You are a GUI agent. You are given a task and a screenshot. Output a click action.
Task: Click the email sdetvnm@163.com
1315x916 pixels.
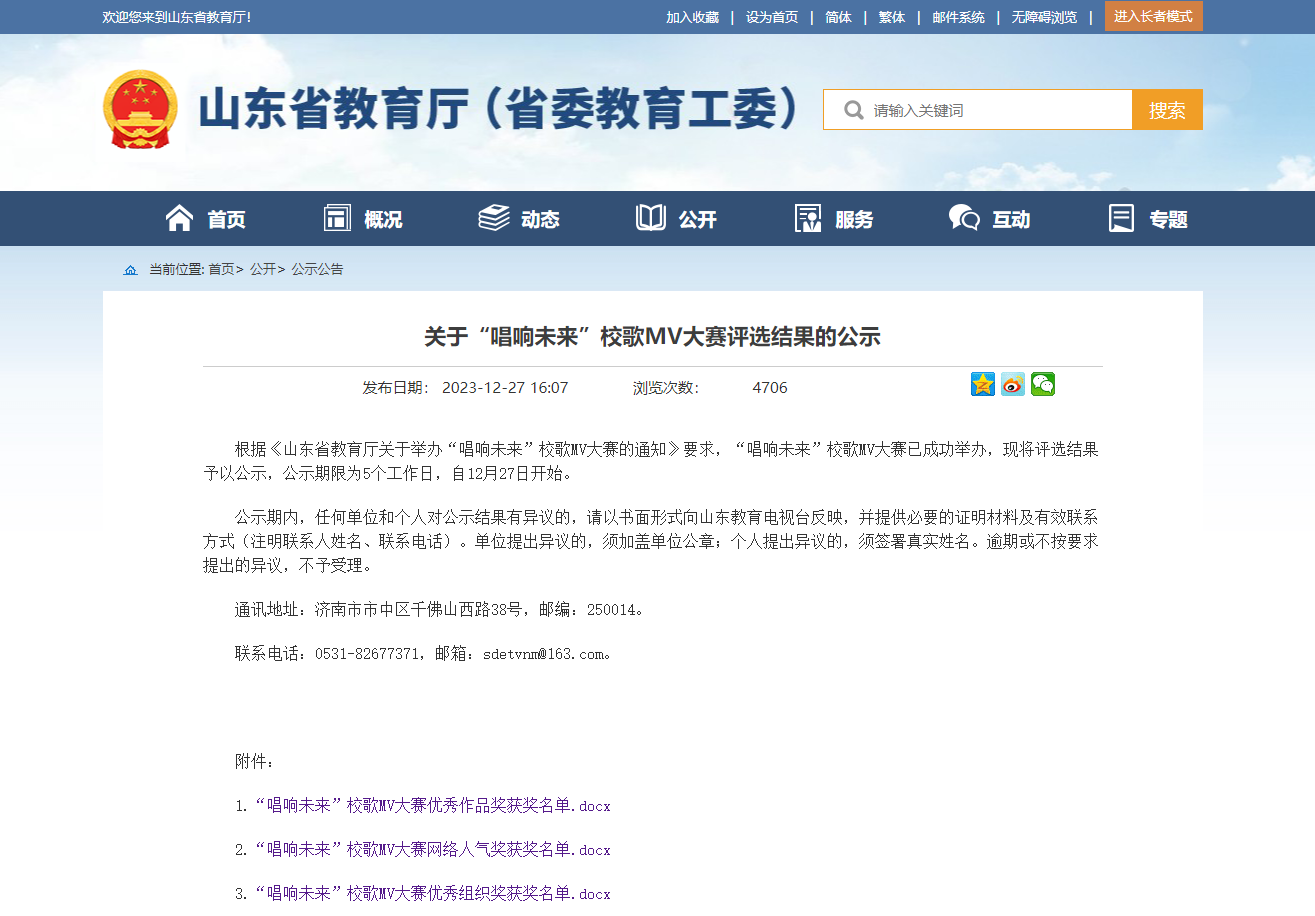(x=543, y=654)
